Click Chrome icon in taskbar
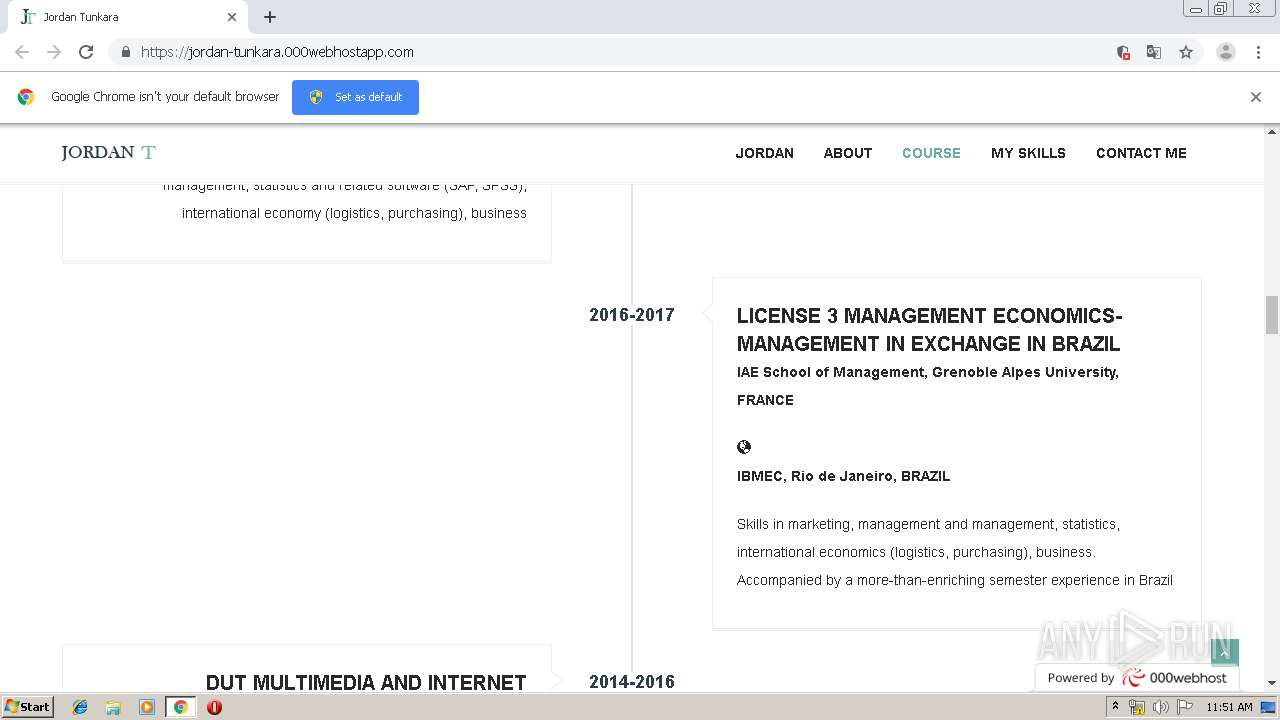 coord(180,707)
